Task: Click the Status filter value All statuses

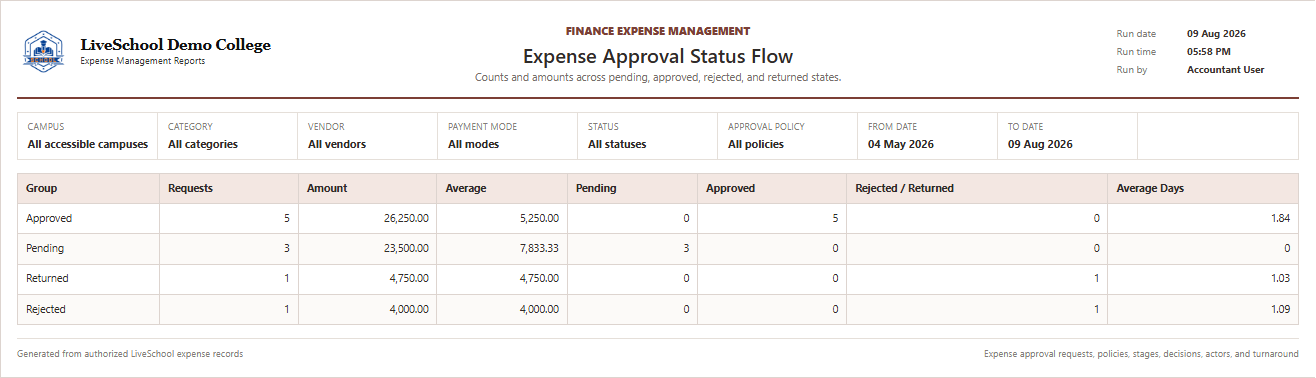Action: click(617, 144)
